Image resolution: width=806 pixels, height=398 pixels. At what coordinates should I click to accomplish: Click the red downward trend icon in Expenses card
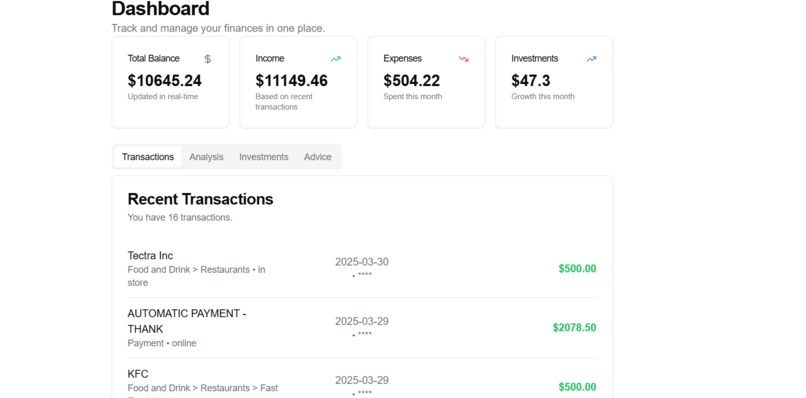coord(464,59)
